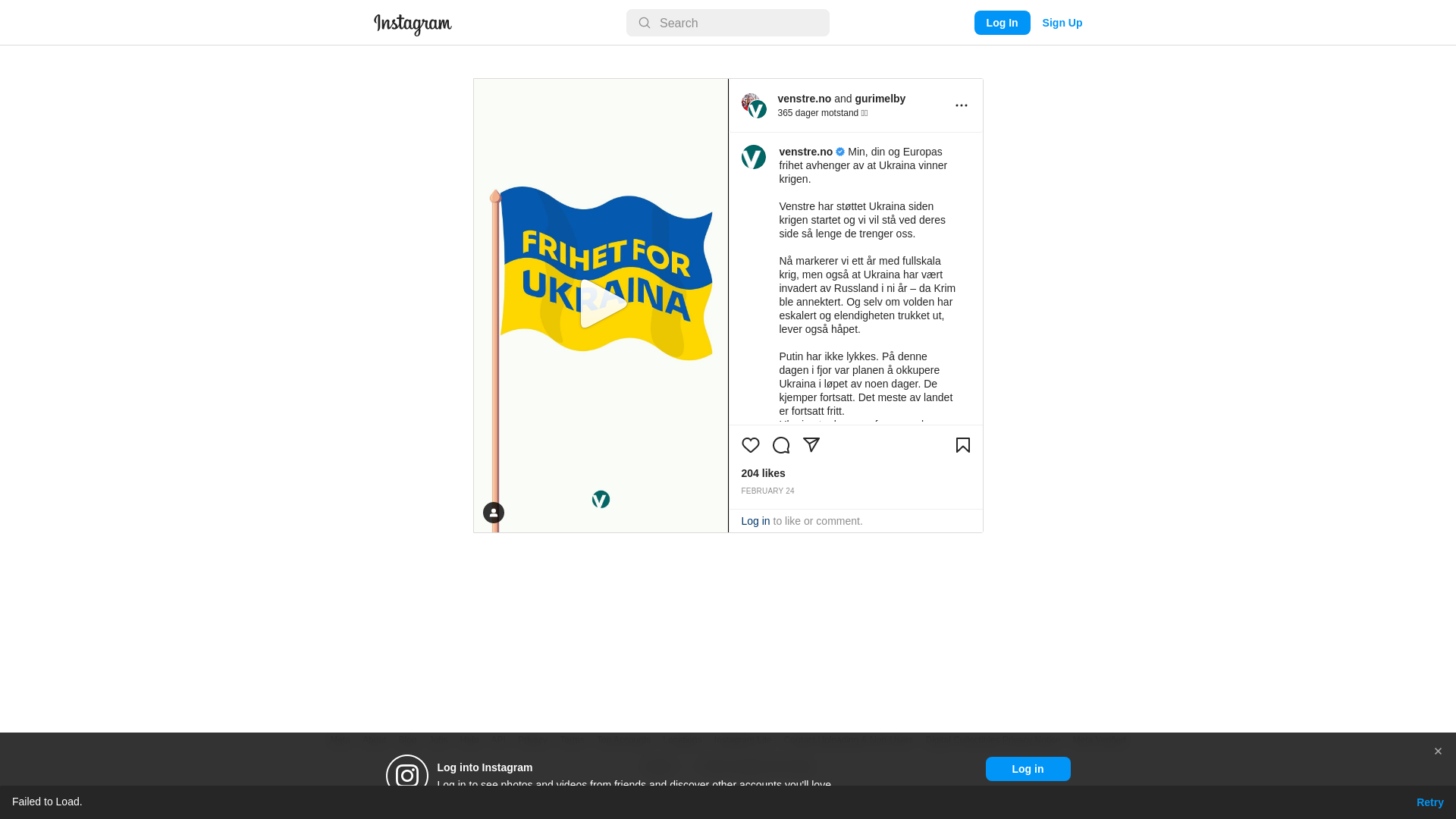Click the Instagram logo

(x=413, y=24)
